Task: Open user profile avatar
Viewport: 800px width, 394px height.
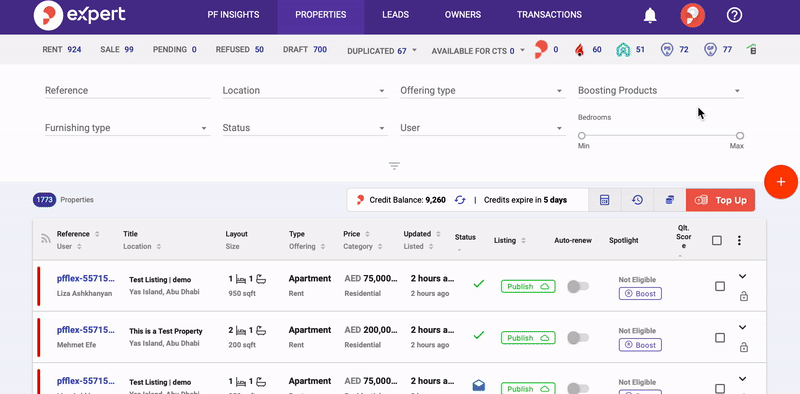Action: [x=692, y=15]
